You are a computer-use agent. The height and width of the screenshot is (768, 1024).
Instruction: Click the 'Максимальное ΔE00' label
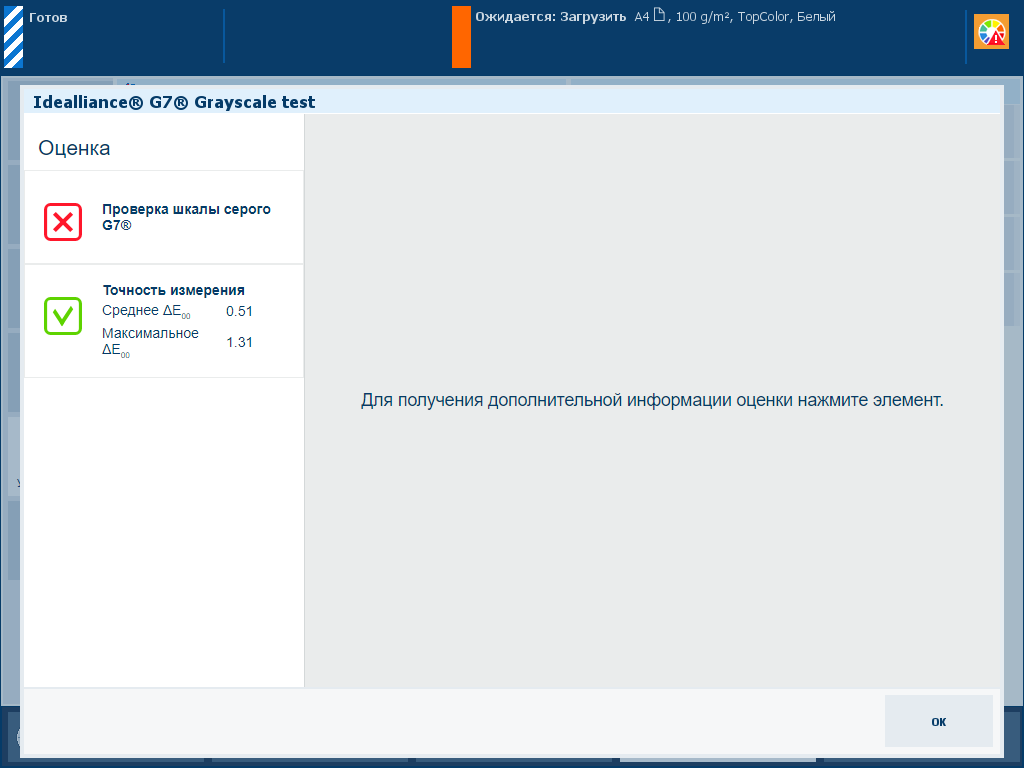[150, 342]
